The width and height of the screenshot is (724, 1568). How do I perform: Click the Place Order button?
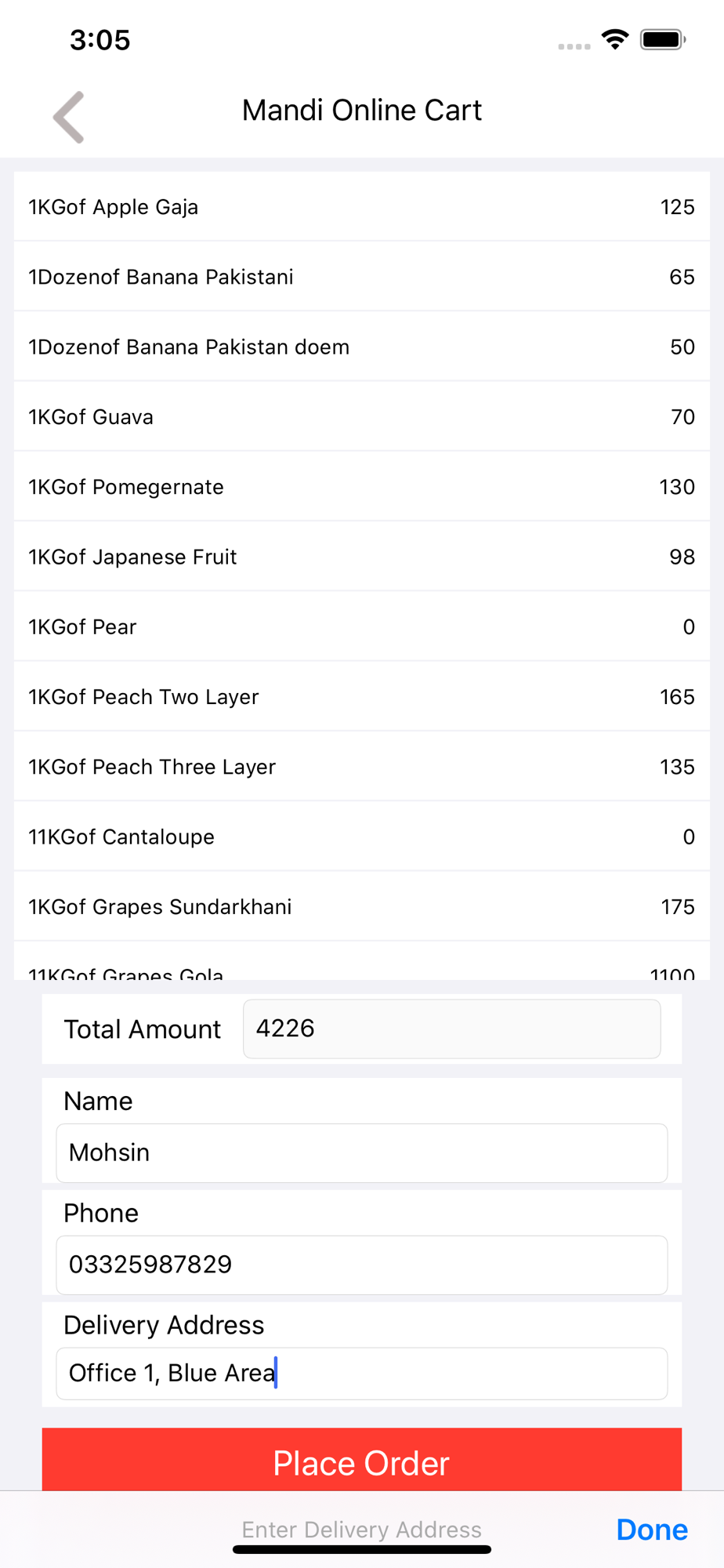pos(362,1460)
